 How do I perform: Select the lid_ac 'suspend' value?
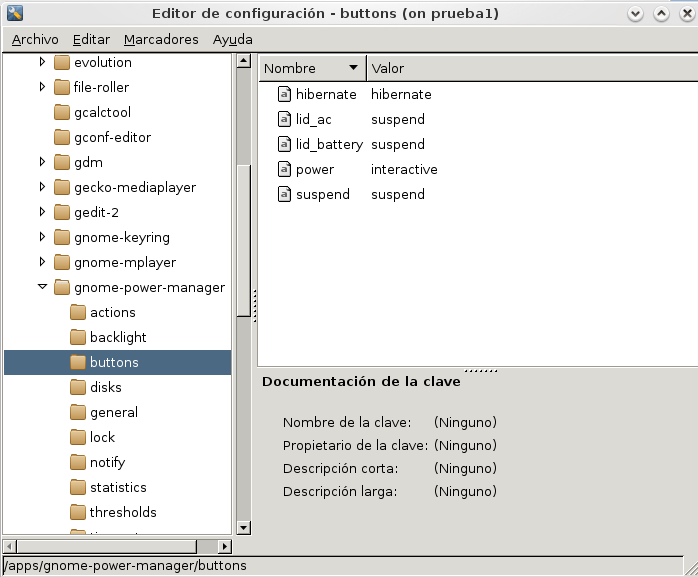pyautogui.click(x=398, y=119)
